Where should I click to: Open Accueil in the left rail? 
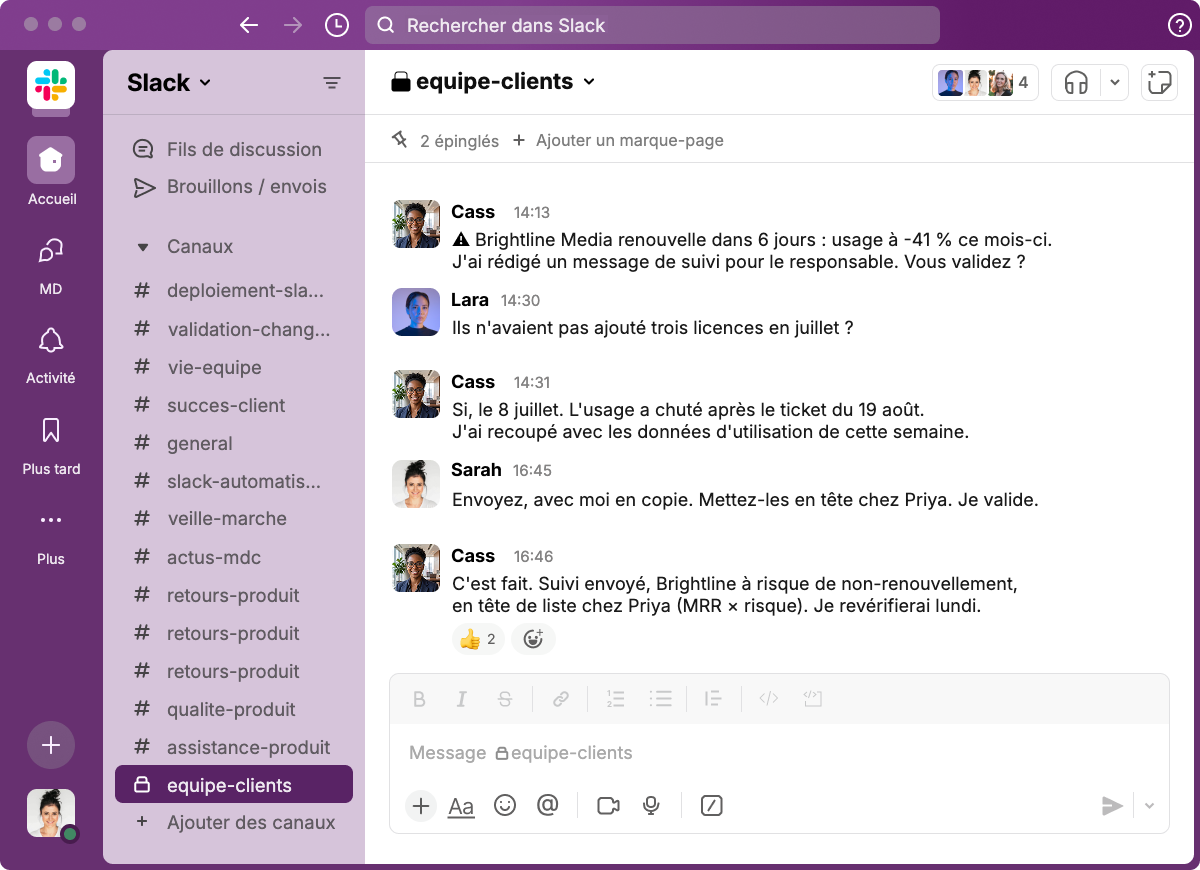pos(51,171)
